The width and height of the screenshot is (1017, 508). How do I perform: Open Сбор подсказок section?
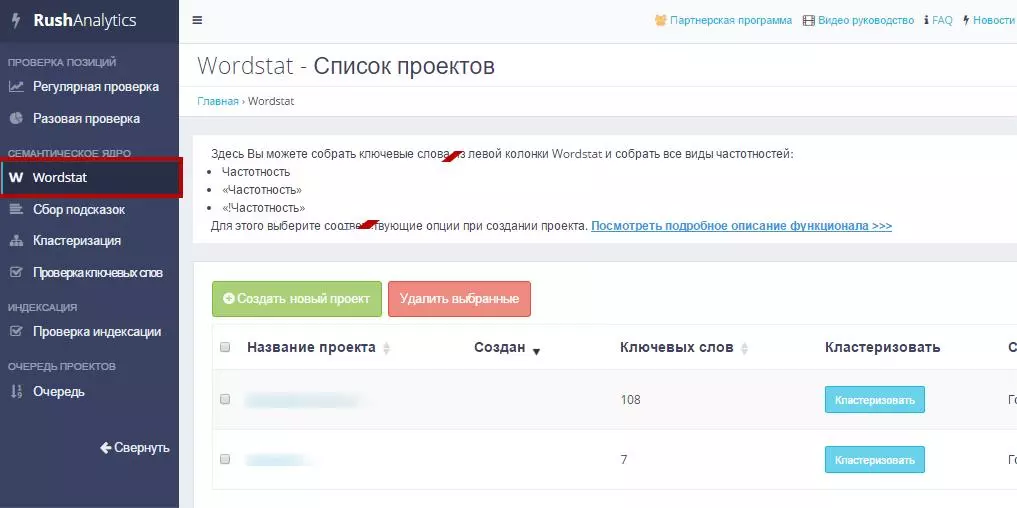(79, 210)
